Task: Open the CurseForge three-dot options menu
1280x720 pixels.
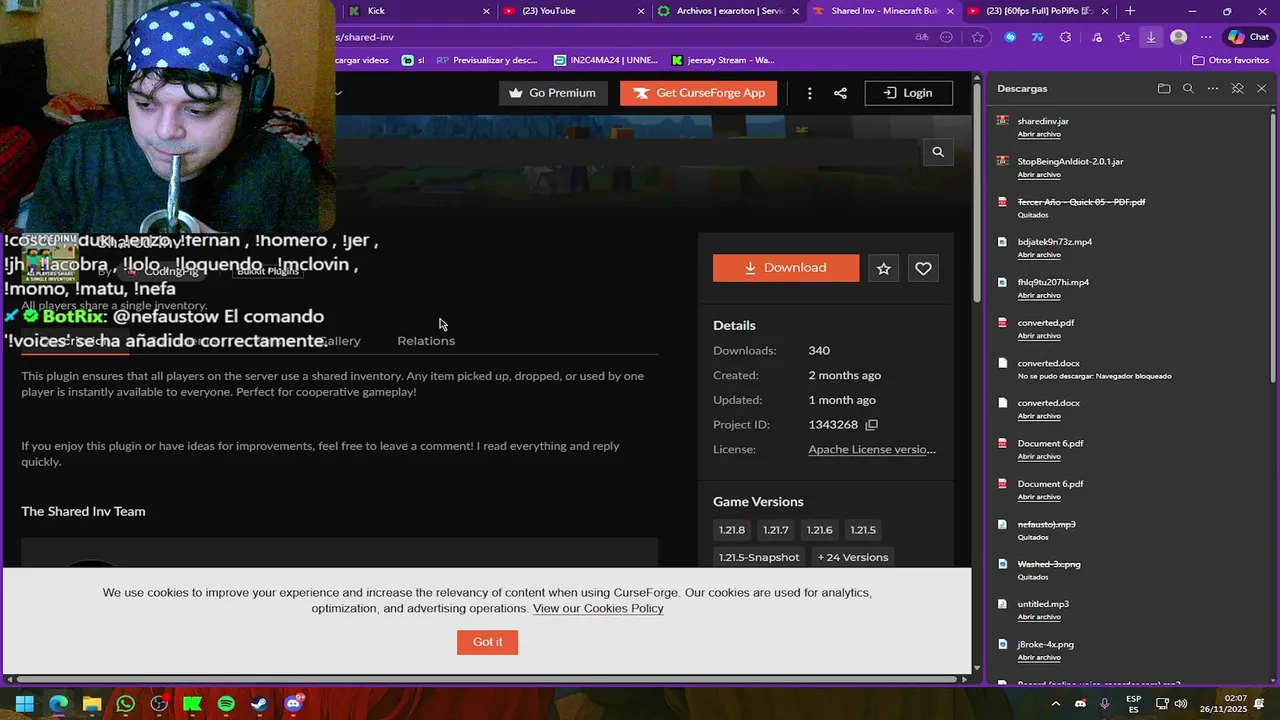Action: (x=809, y=93)
